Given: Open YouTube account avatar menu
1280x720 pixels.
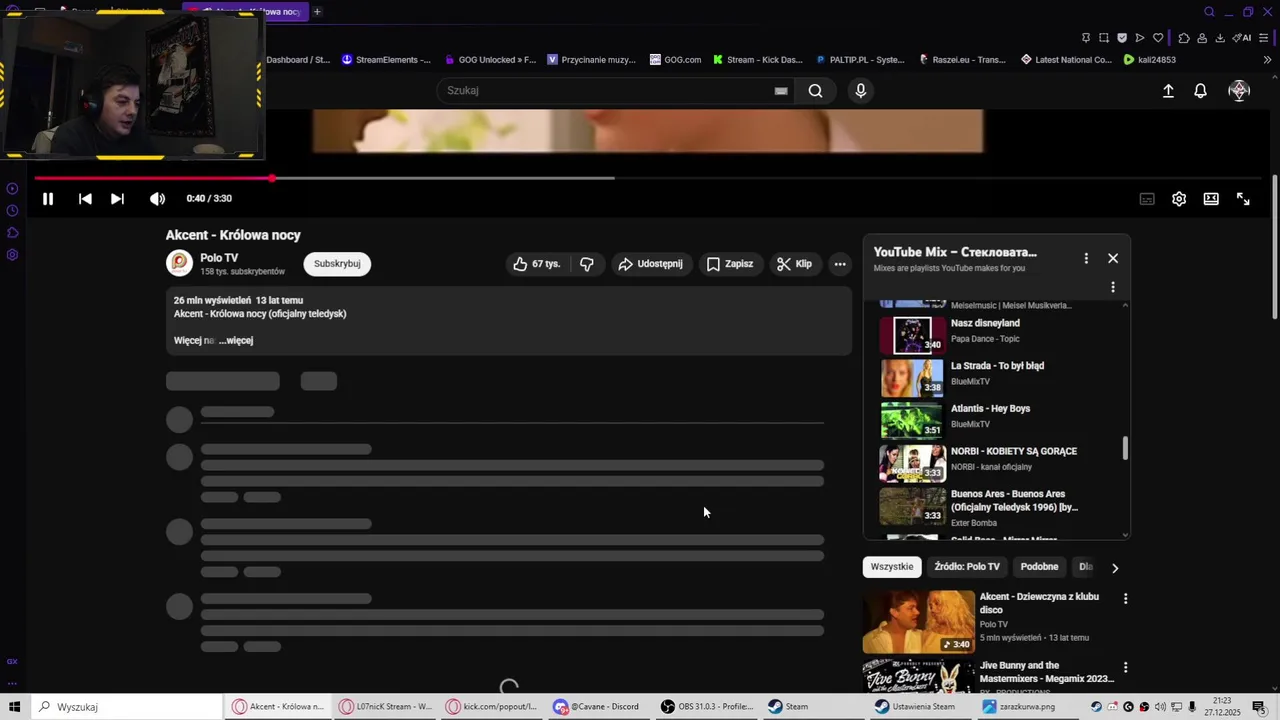Looking at the screenshot, I should click(1239, 91).
